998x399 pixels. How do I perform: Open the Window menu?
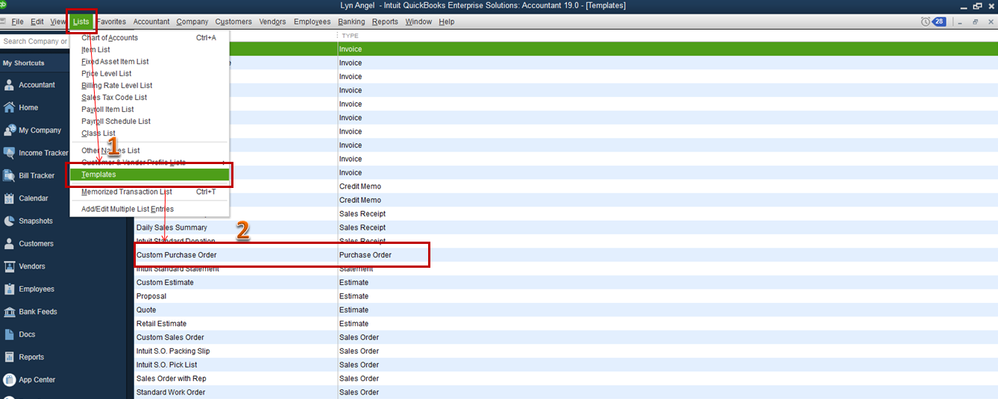(418, 22)
